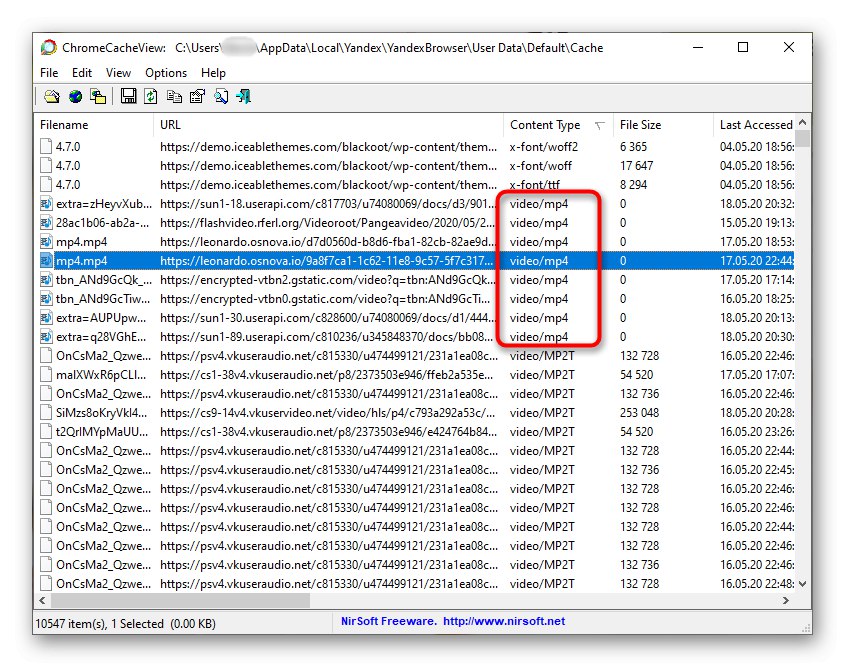Click the horizontal scrollbar thumb
Screen dimensions: 845x667
point(180,600)
